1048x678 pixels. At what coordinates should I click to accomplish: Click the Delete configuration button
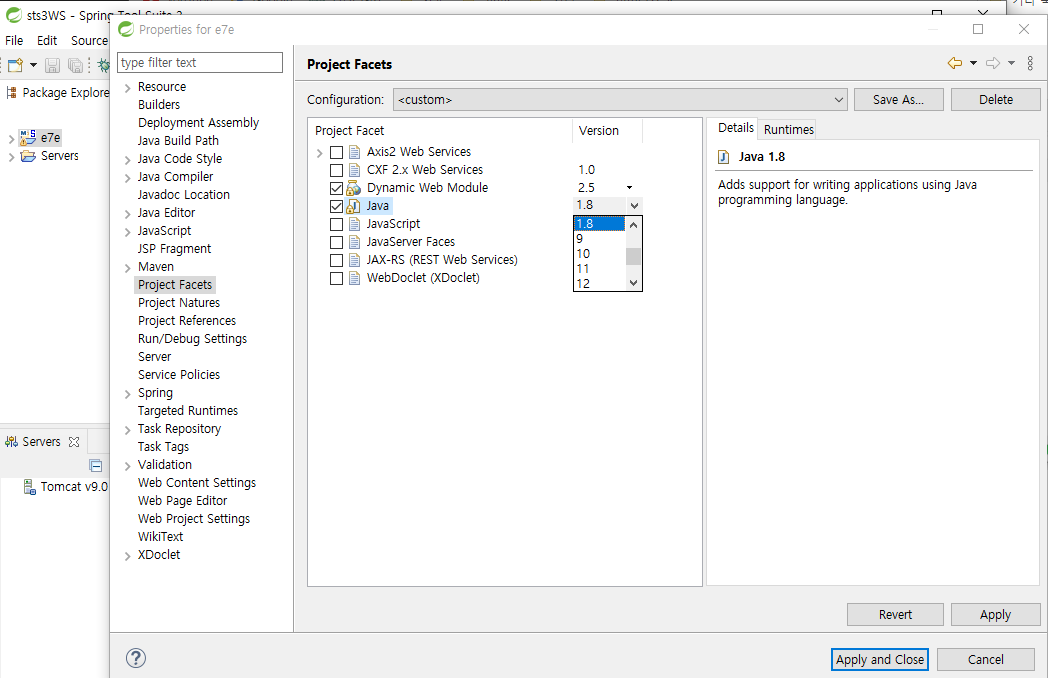(x=996, y=100)
